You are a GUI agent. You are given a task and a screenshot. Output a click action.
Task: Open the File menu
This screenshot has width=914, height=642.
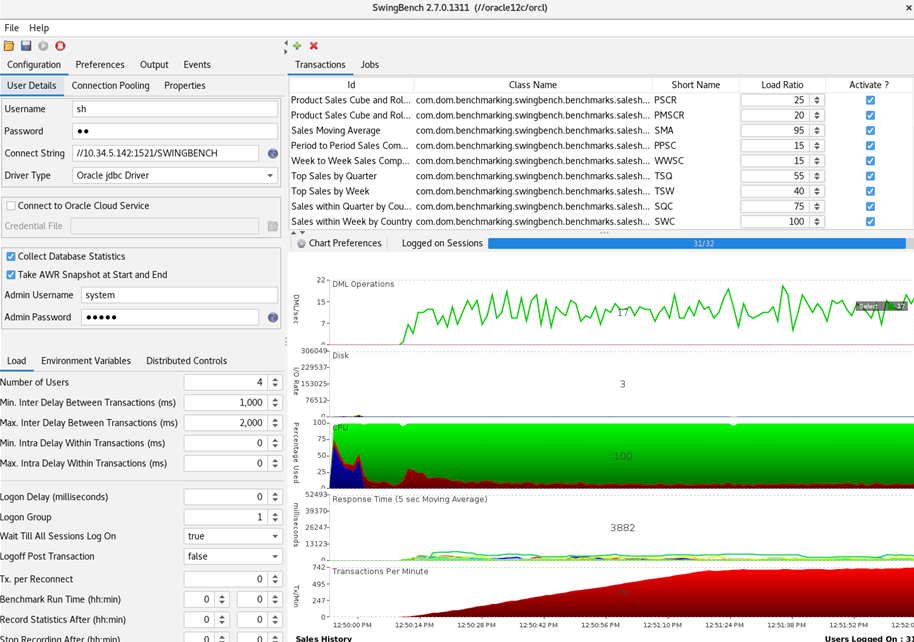tap(12, 28)
